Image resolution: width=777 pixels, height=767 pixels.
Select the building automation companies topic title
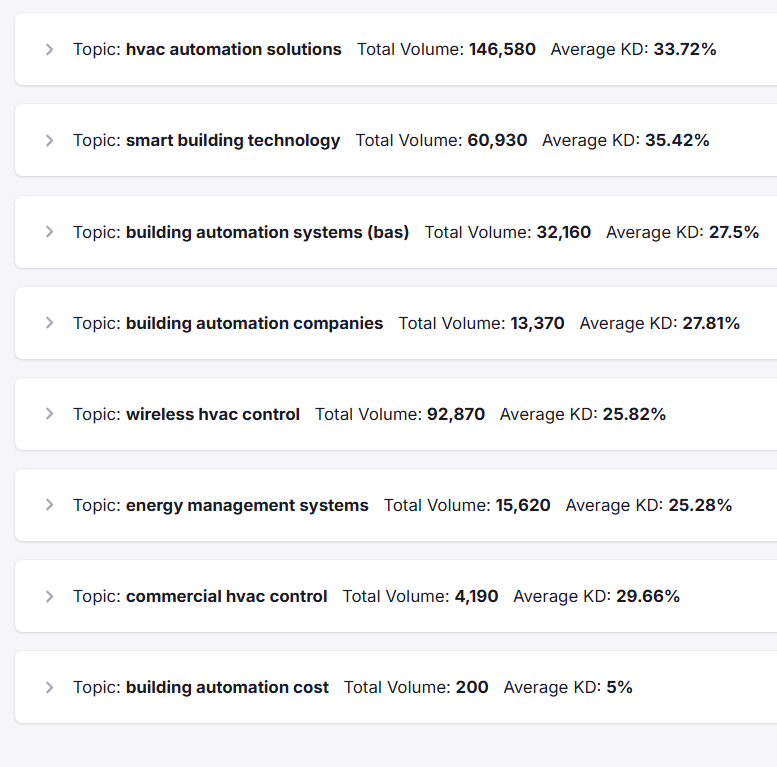[254, 323]
